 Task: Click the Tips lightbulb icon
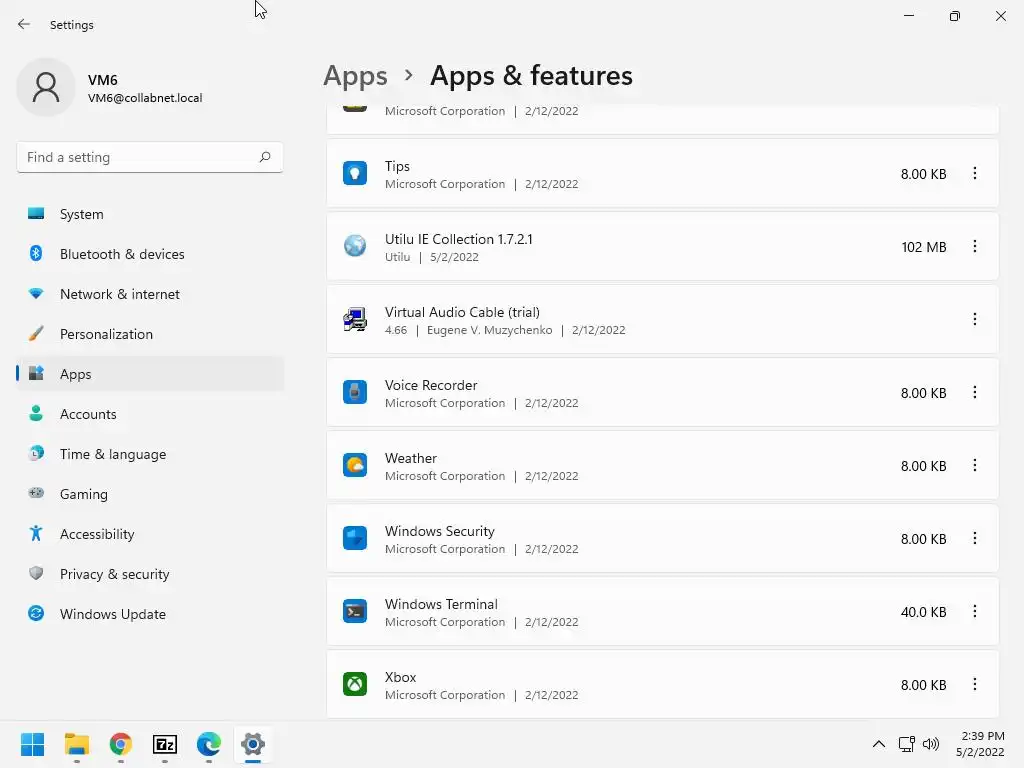coord(355,174)
